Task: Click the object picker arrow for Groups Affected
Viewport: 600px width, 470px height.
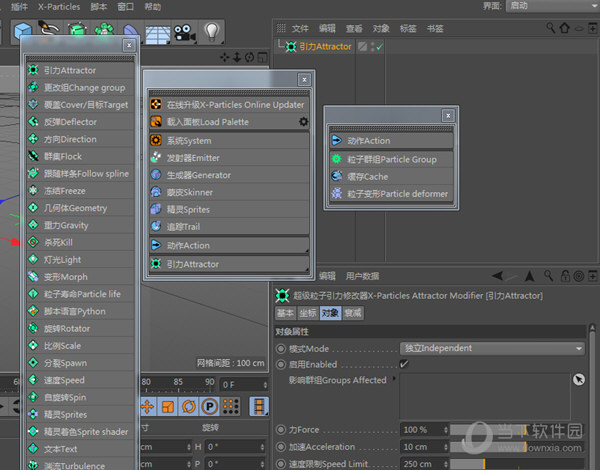Action: click(x=579, y=379)
